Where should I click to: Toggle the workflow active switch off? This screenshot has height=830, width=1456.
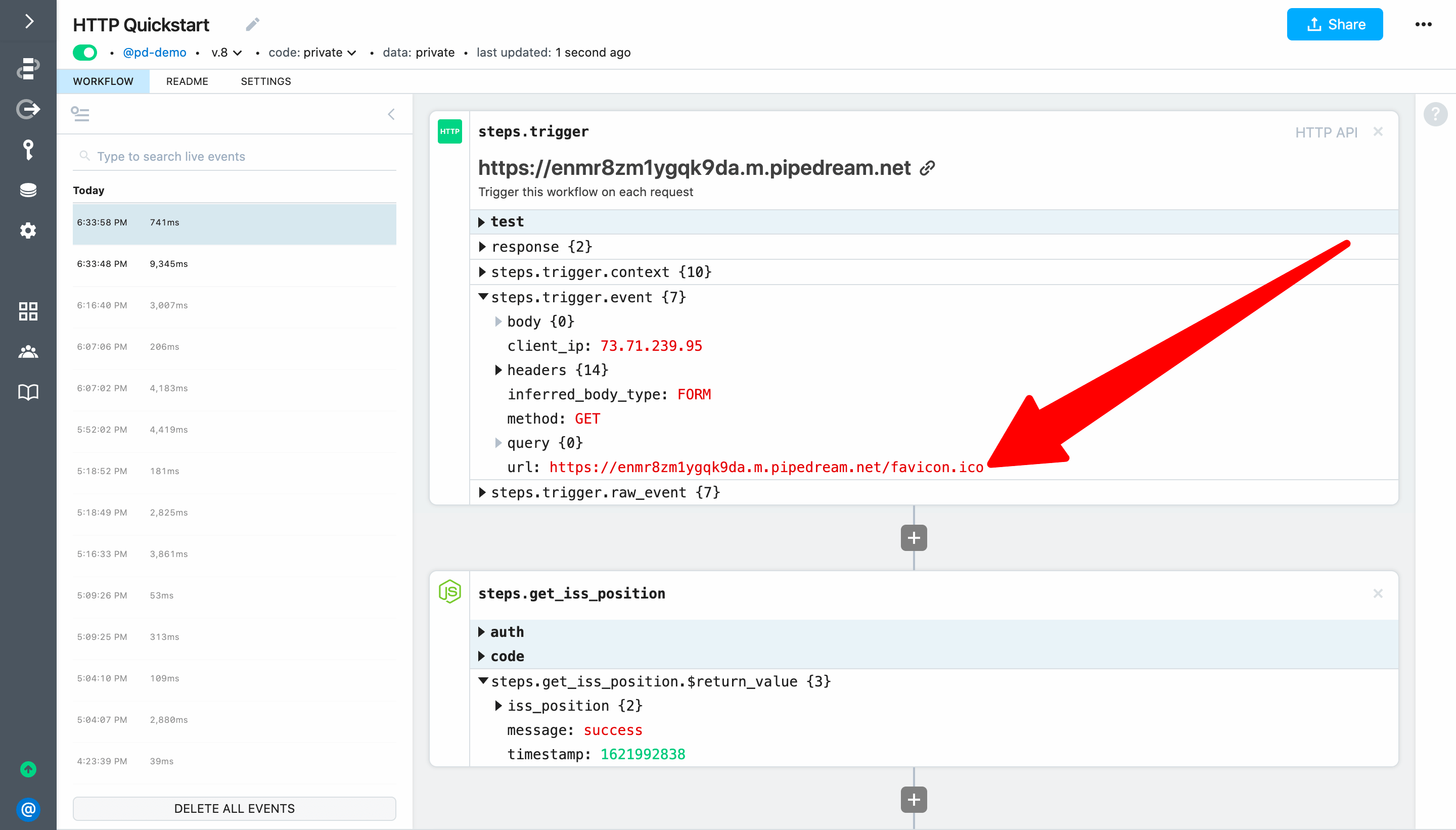point(85,53)
